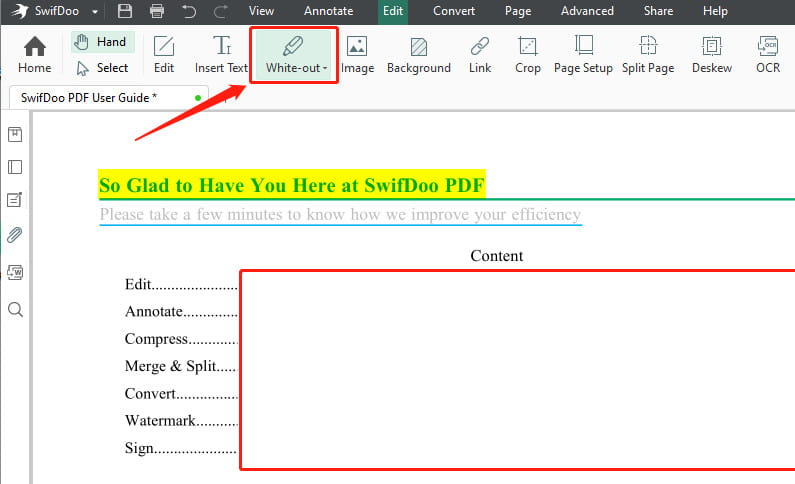Activate the Select cursor tool
This screenshot has height=484, width=795.
[x=103, y=68]
